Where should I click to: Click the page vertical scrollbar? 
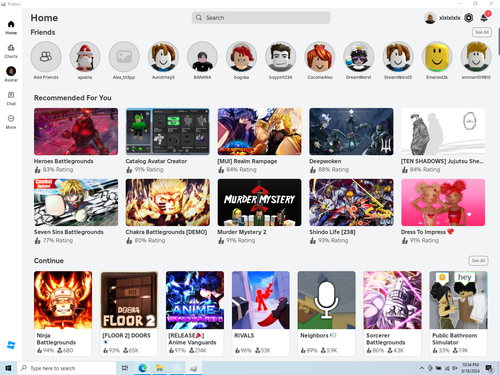498,42
